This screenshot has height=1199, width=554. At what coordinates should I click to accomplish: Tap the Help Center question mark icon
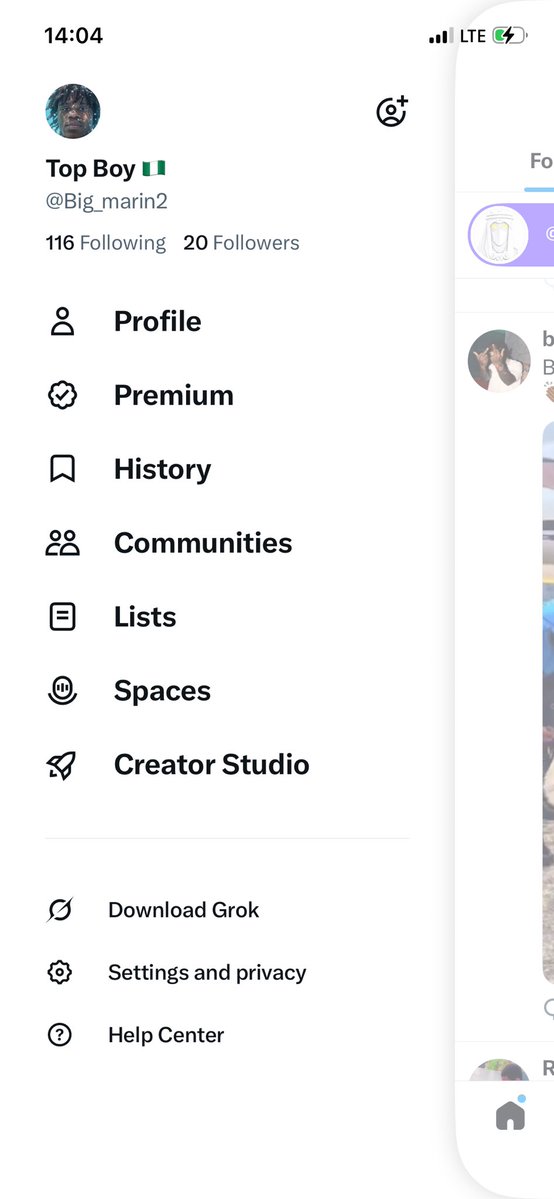[60, 1035]
